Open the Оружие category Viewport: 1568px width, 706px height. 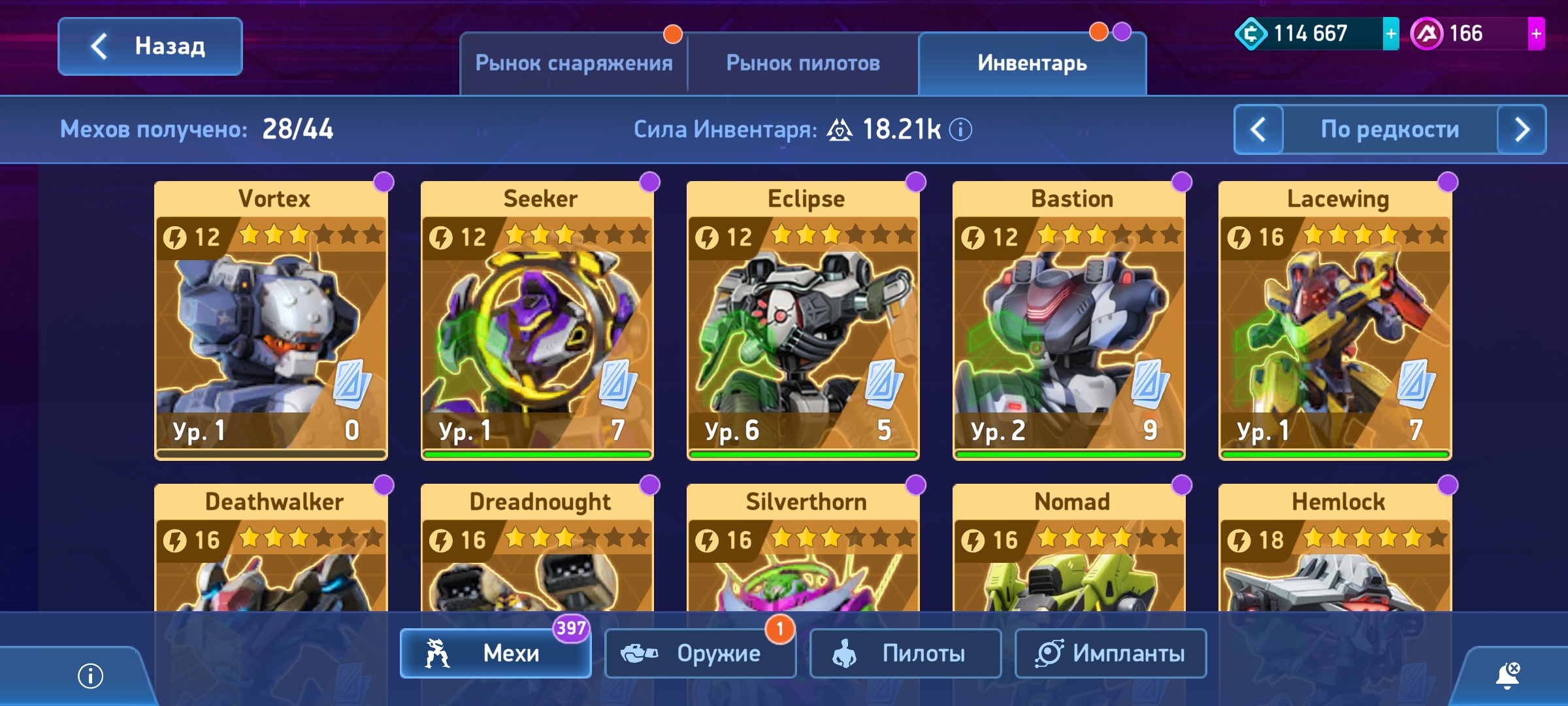(700, 653)
